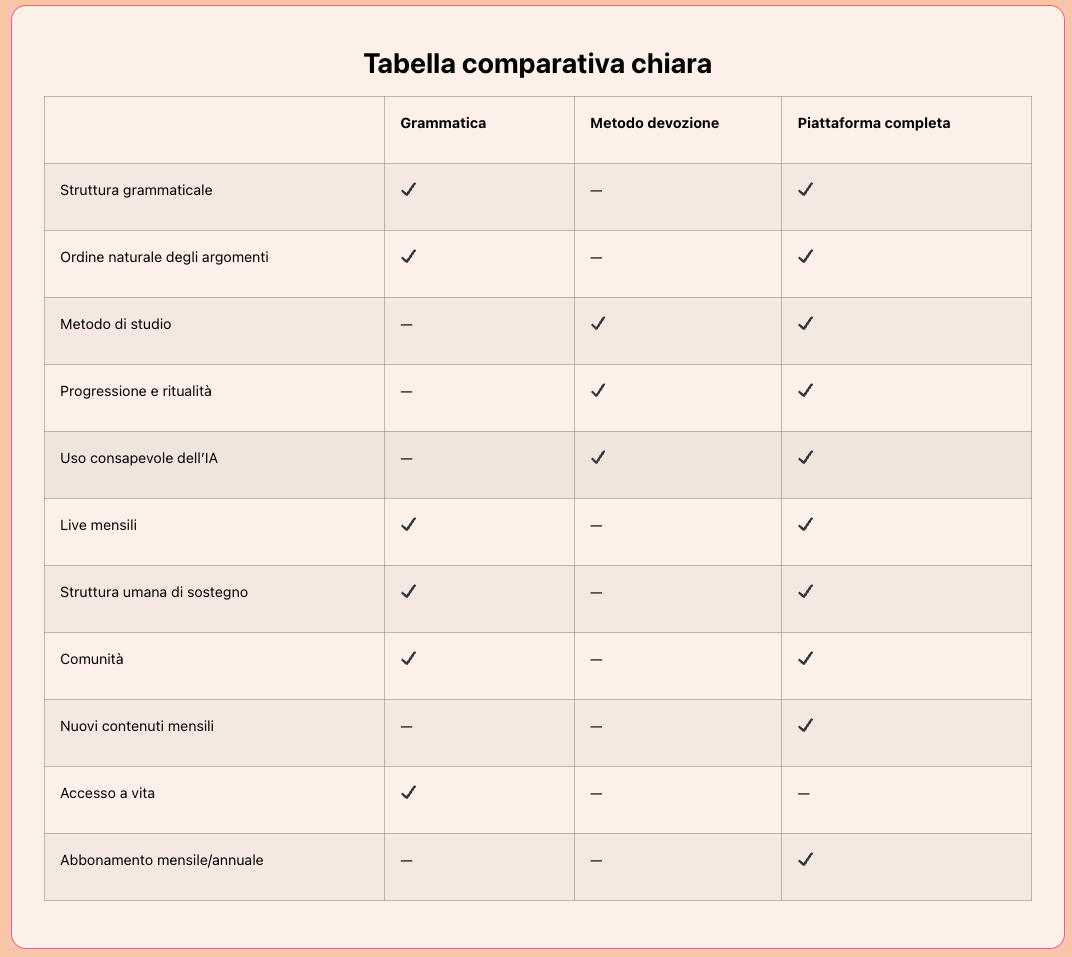Click the Struttura umana di sostegno row label
This screenshot has height=957, width=1072.
pos(154,592)
